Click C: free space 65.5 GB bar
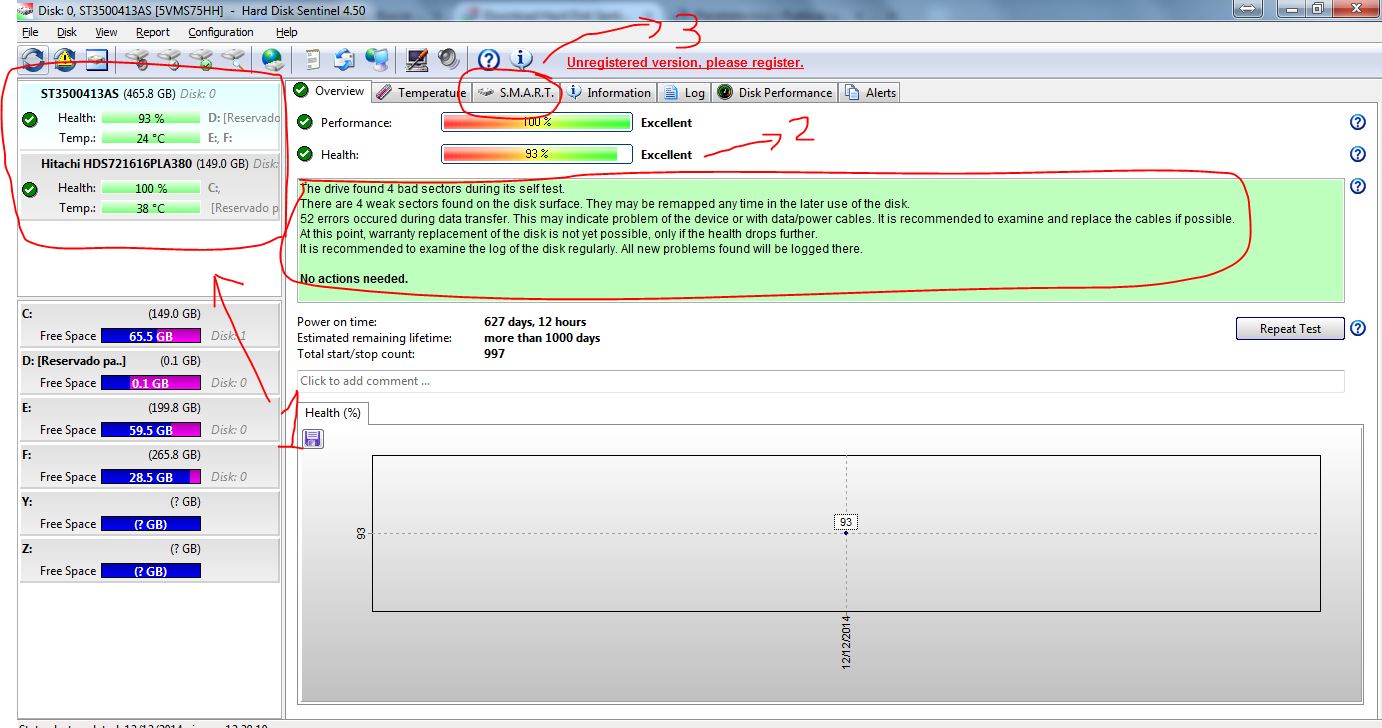The width and height of the screenshot is (1382, 728). pos(151,336)
